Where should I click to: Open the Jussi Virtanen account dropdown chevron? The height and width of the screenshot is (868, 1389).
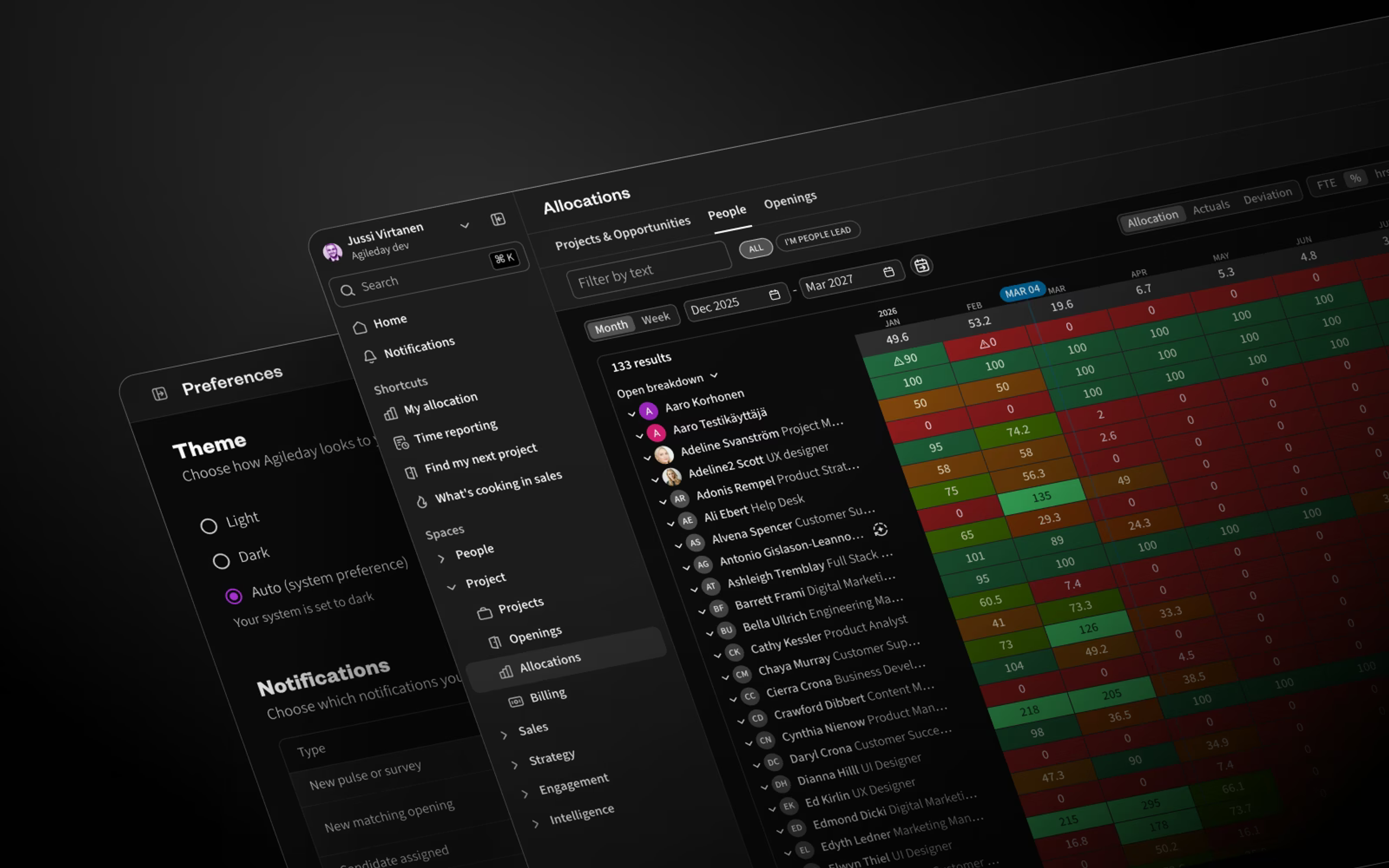pyautogui.click(x=464, y=226)
